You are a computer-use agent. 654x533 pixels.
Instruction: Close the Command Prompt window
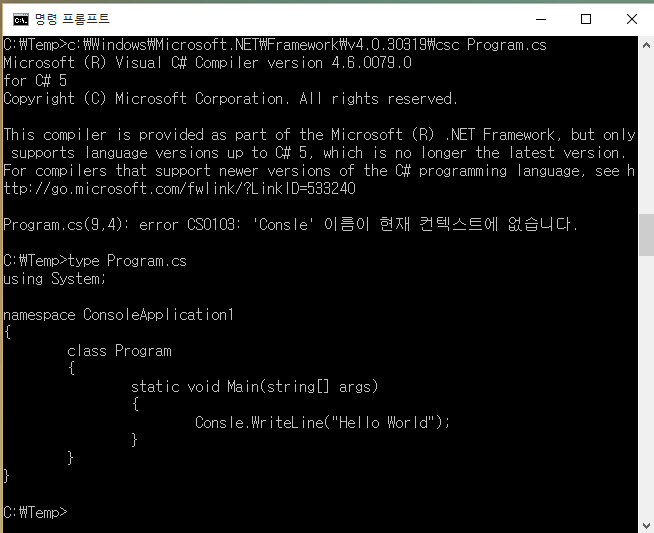point(632,18)
